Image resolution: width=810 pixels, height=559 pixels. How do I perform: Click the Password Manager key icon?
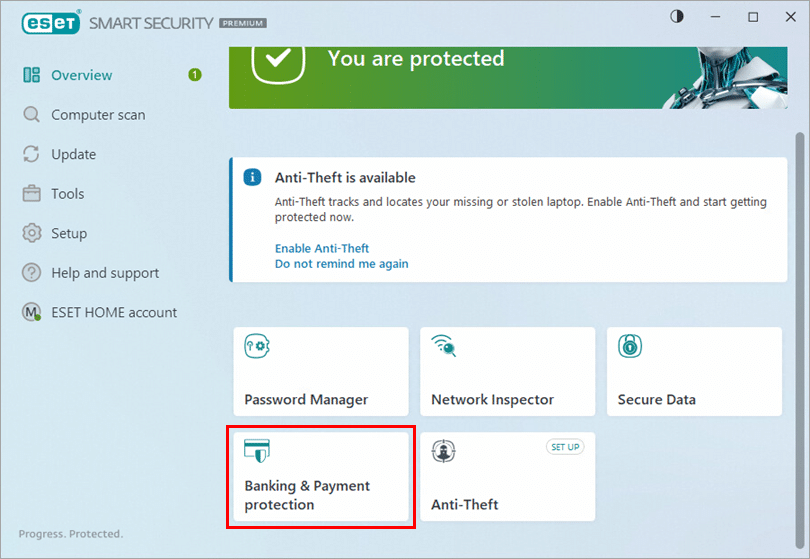click(x=257, y=346)
